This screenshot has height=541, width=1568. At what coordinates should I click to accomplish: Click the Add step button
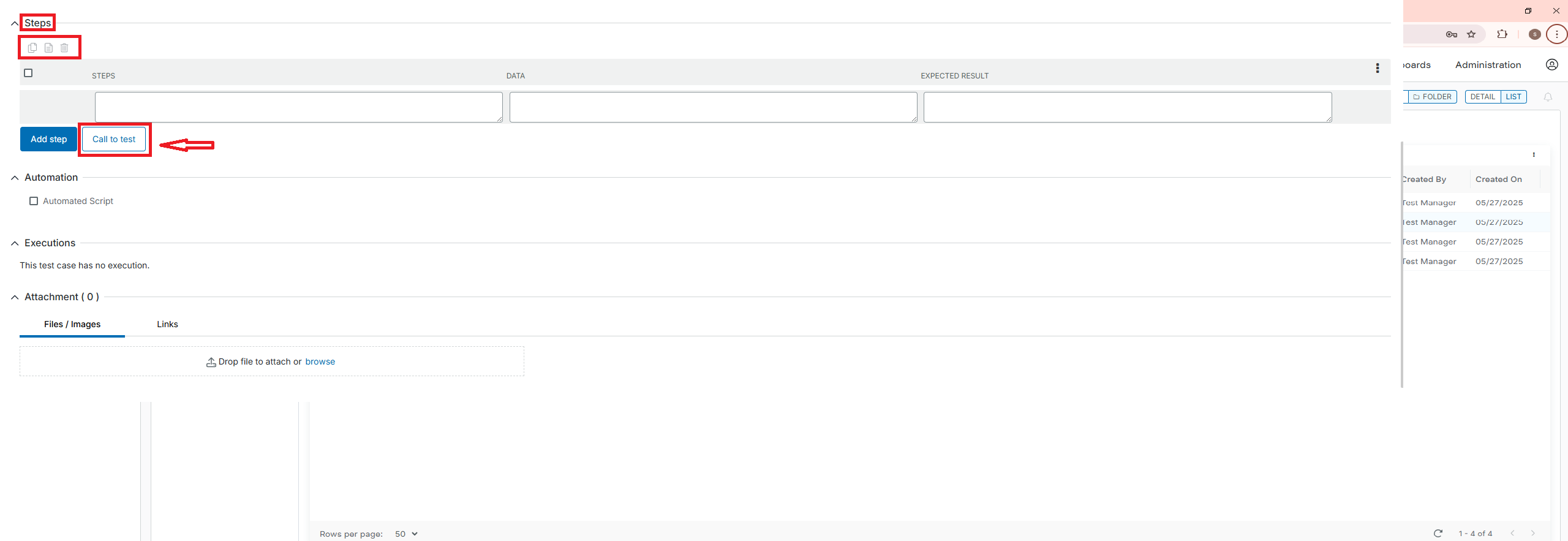pyautogui.click(x=48, y=139)
